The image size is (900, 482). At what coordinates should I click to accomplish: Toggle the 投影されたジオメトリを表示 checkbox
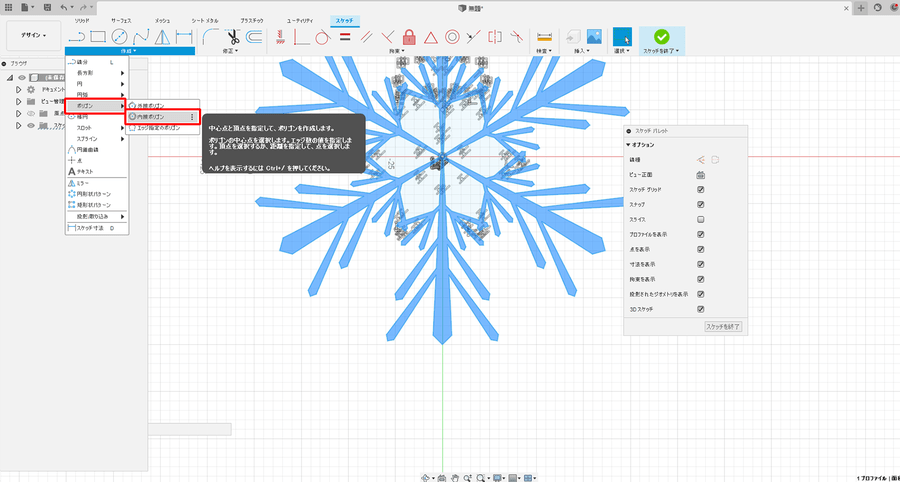pos(700,294)
